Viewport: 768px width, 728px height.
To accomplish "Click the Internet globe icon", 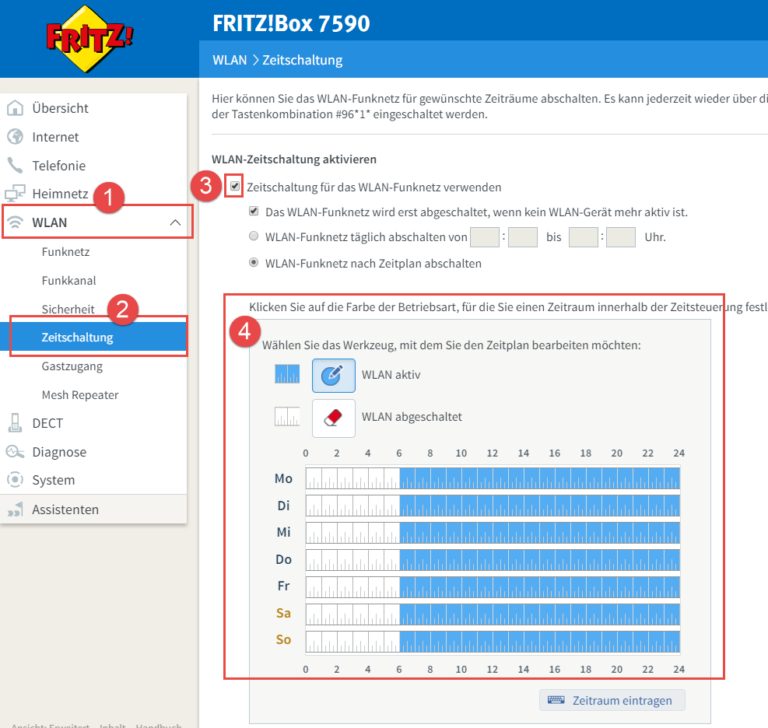I will coord(15,137).
